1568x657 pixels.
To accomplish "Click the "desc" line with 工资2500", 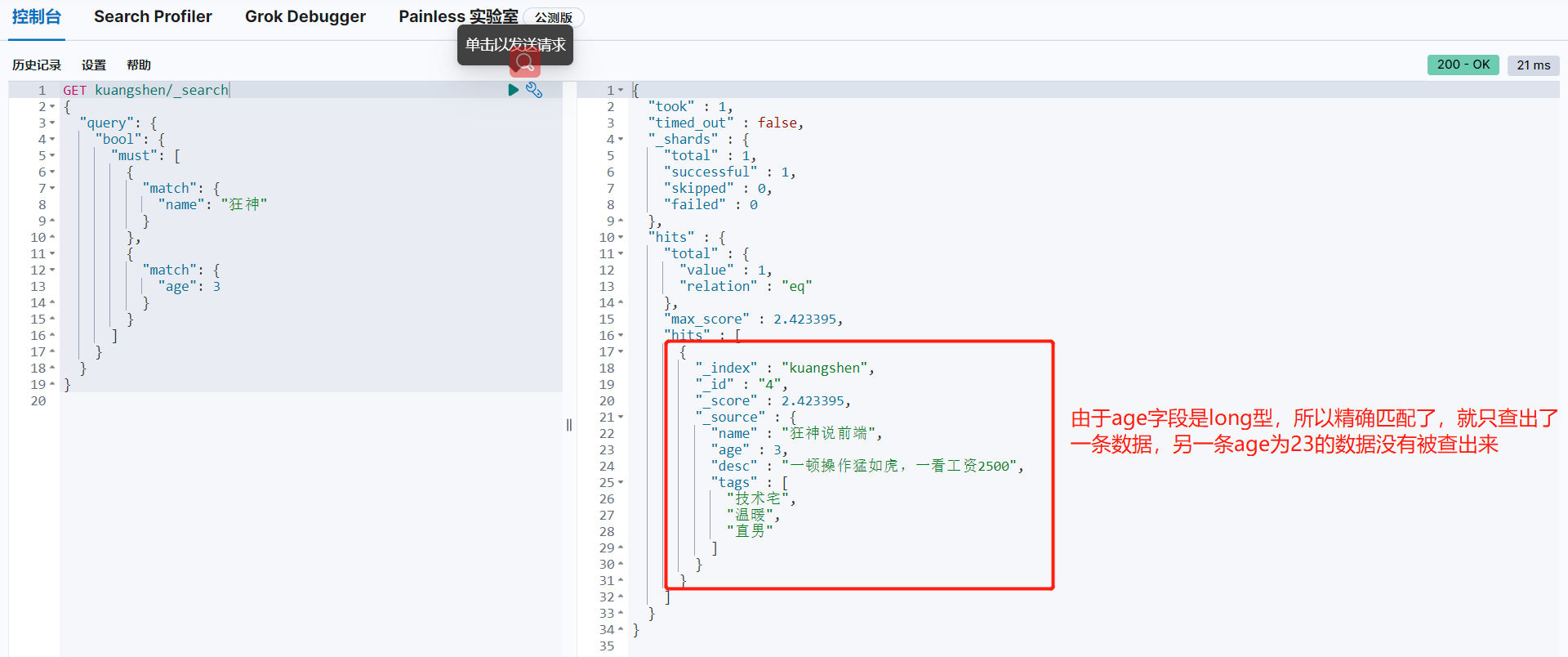I will (867, 466).
